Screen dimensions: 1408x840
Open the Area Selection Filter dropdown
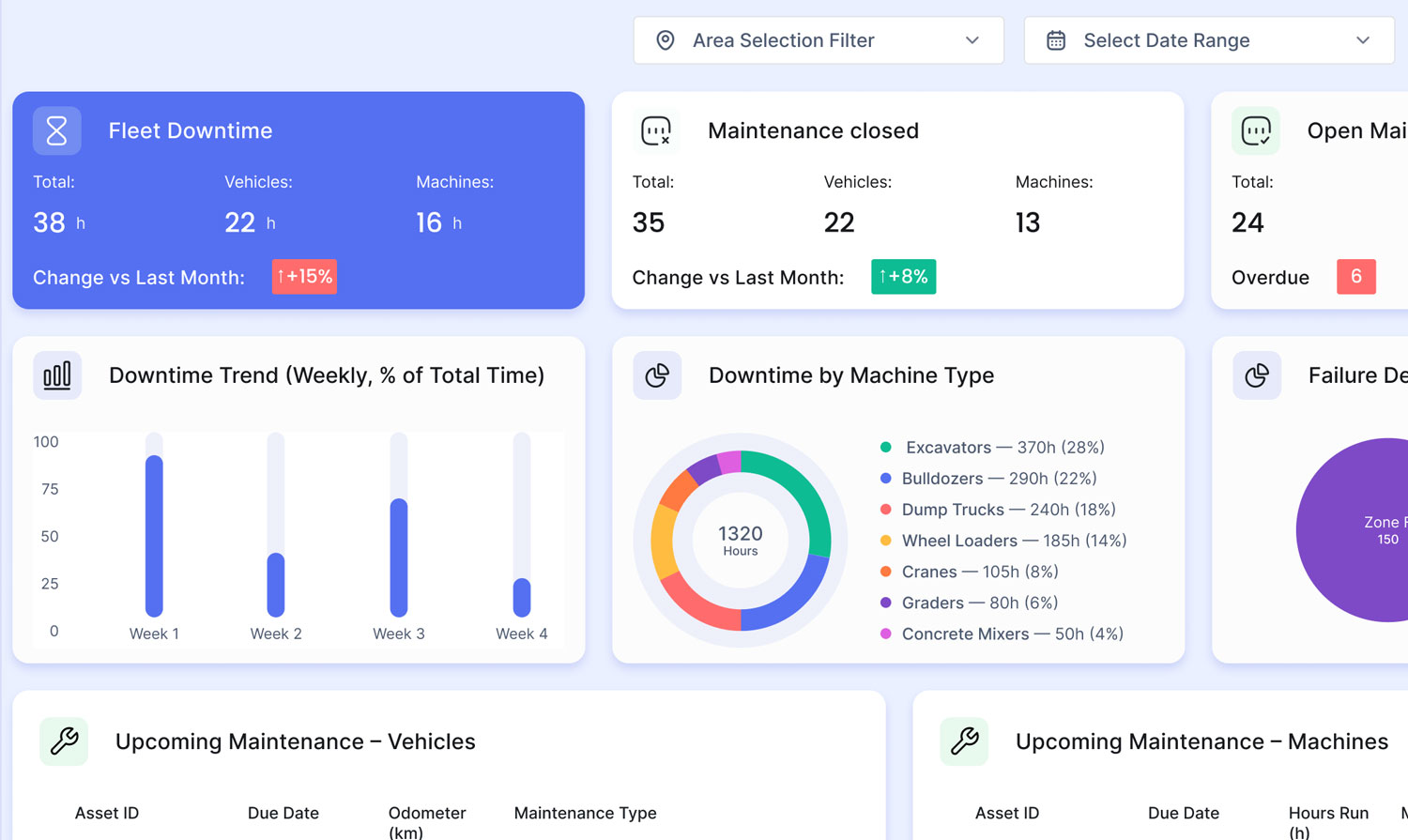click(x=818, y=40)
